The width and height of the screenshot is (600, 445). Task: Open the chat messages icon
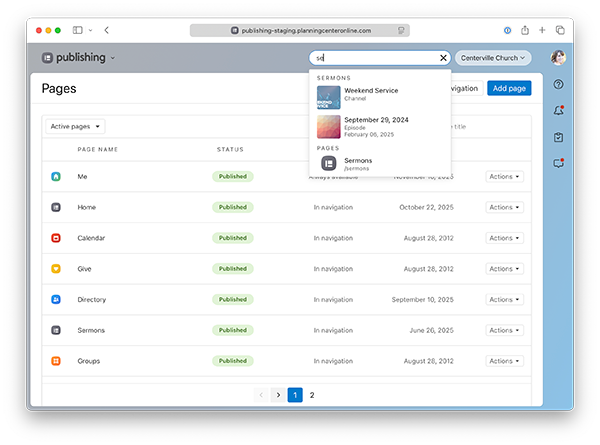[558, 163]
